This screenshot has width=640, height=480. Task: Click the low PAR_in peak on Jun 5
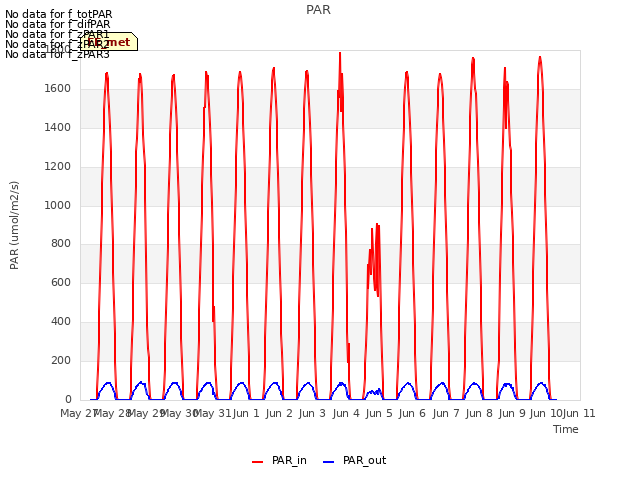[x=377, y=224]
